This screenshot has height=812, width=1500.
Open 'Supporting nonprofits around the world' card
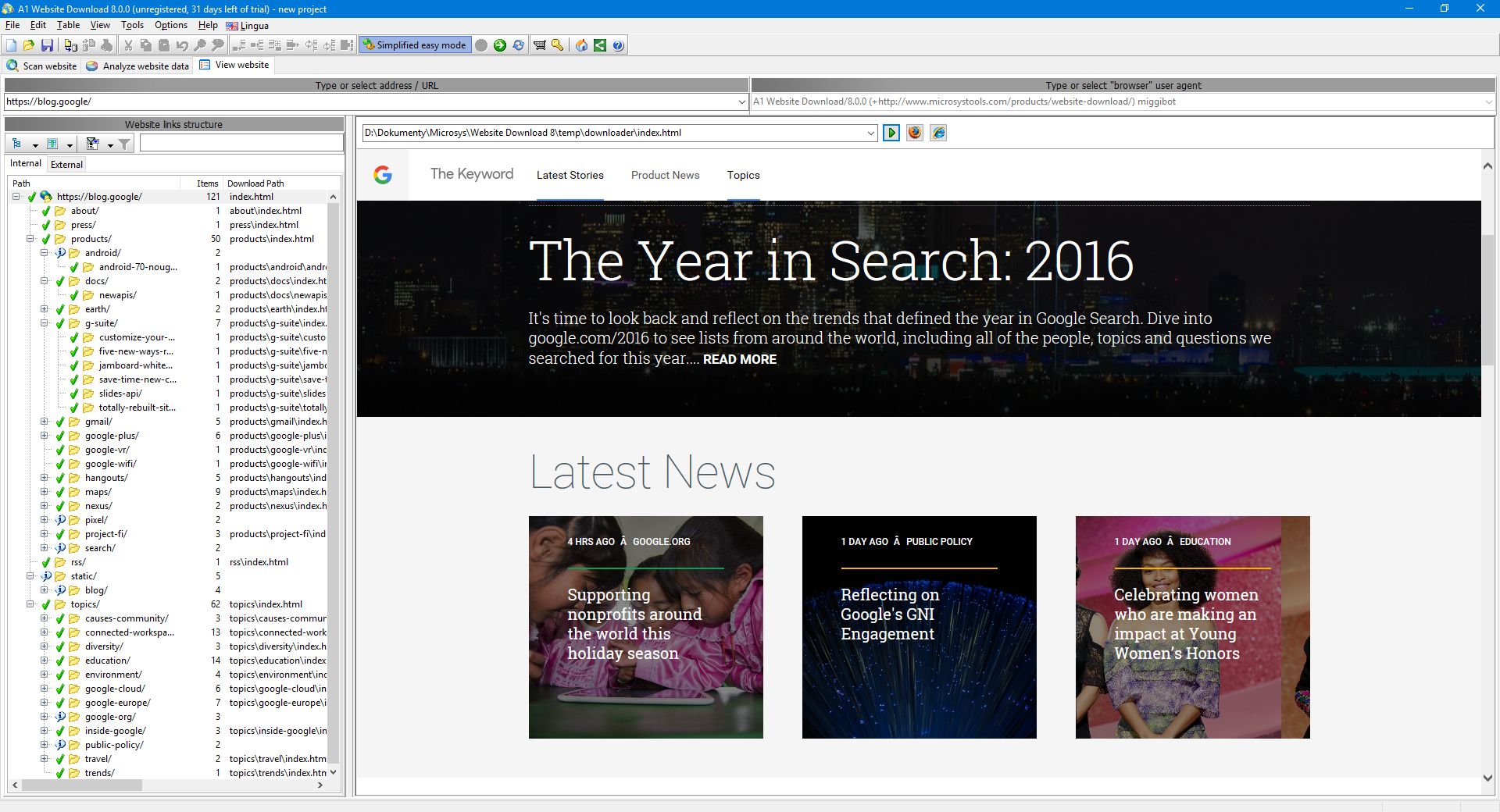(x=646, y=627)
